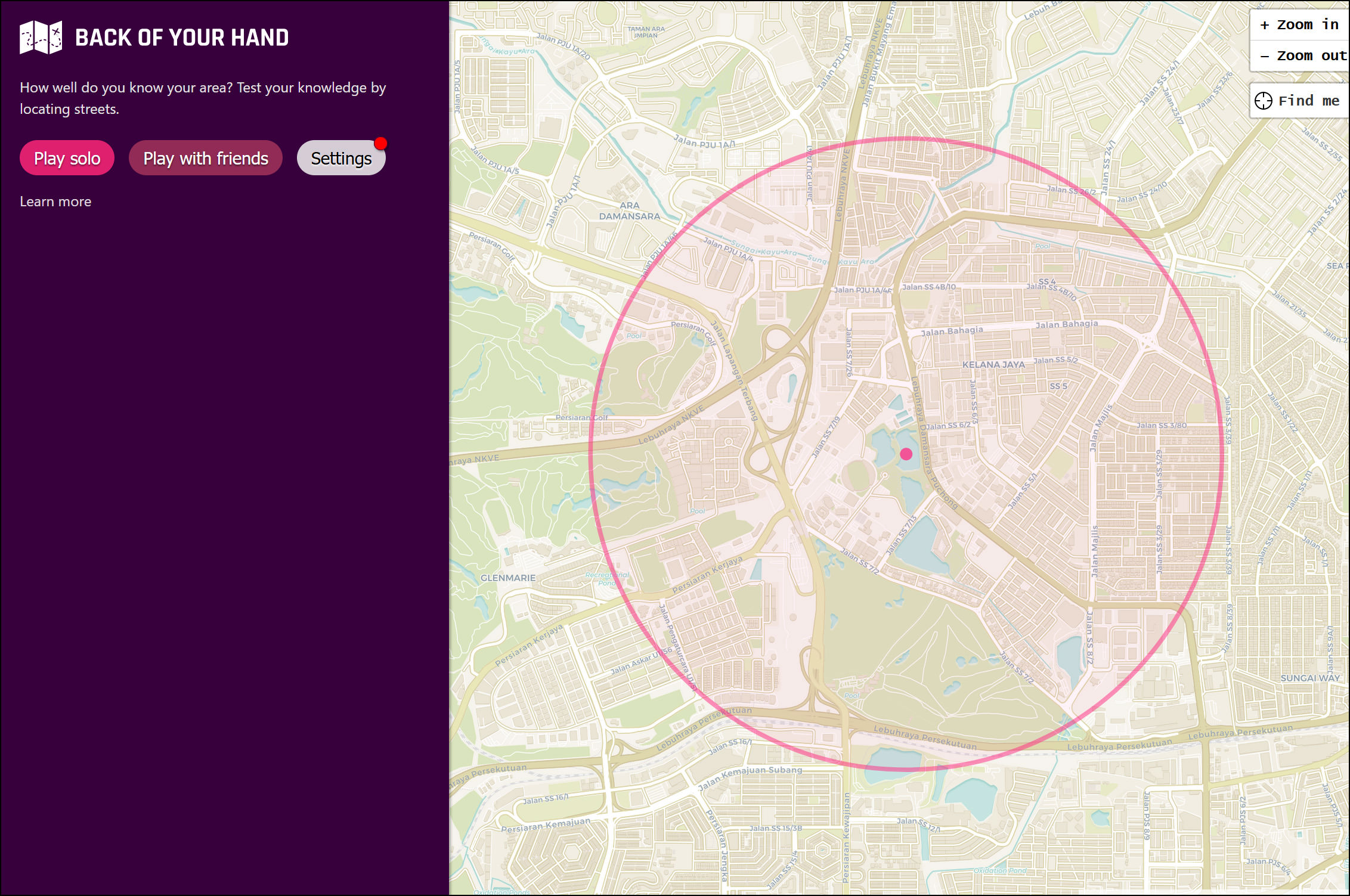The width and height of the screenshot is (1350, 896).
Task: Click the Jalan SS 6/2 label
Action: click(948, 425)
